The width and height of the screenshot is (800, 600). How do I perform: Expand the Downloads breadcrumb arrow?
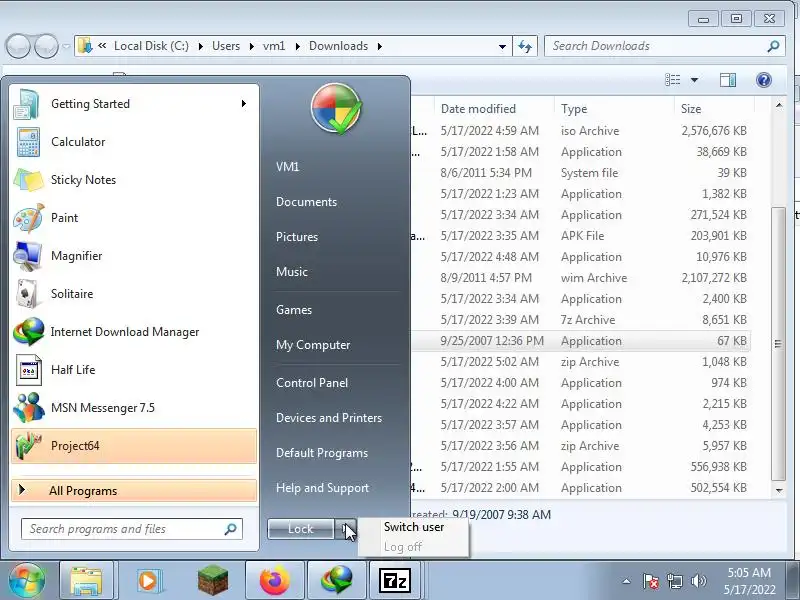(x=380, y=46)
